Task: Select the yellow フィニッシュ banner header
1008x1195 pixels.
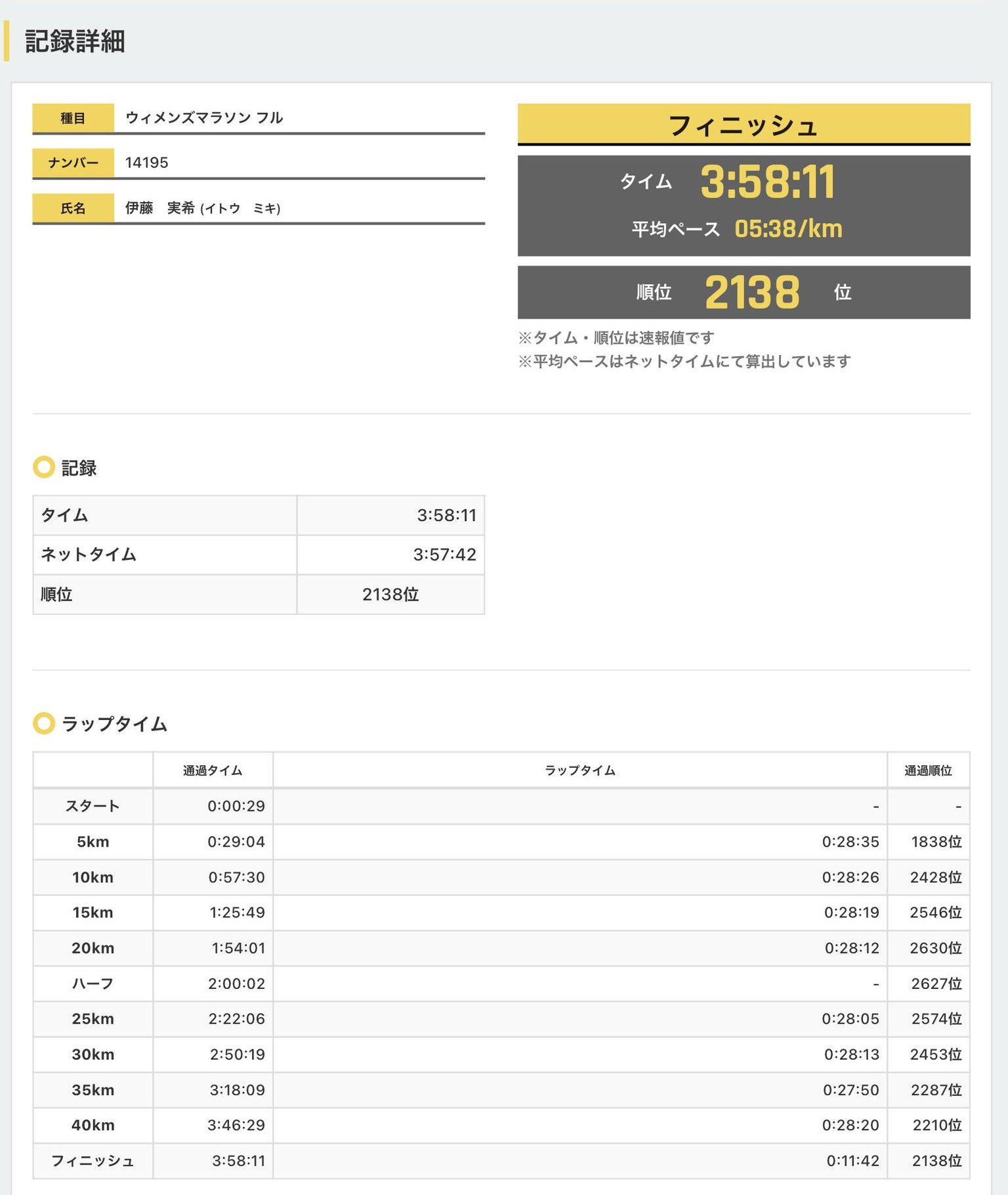Action: [x=743, y=125]
